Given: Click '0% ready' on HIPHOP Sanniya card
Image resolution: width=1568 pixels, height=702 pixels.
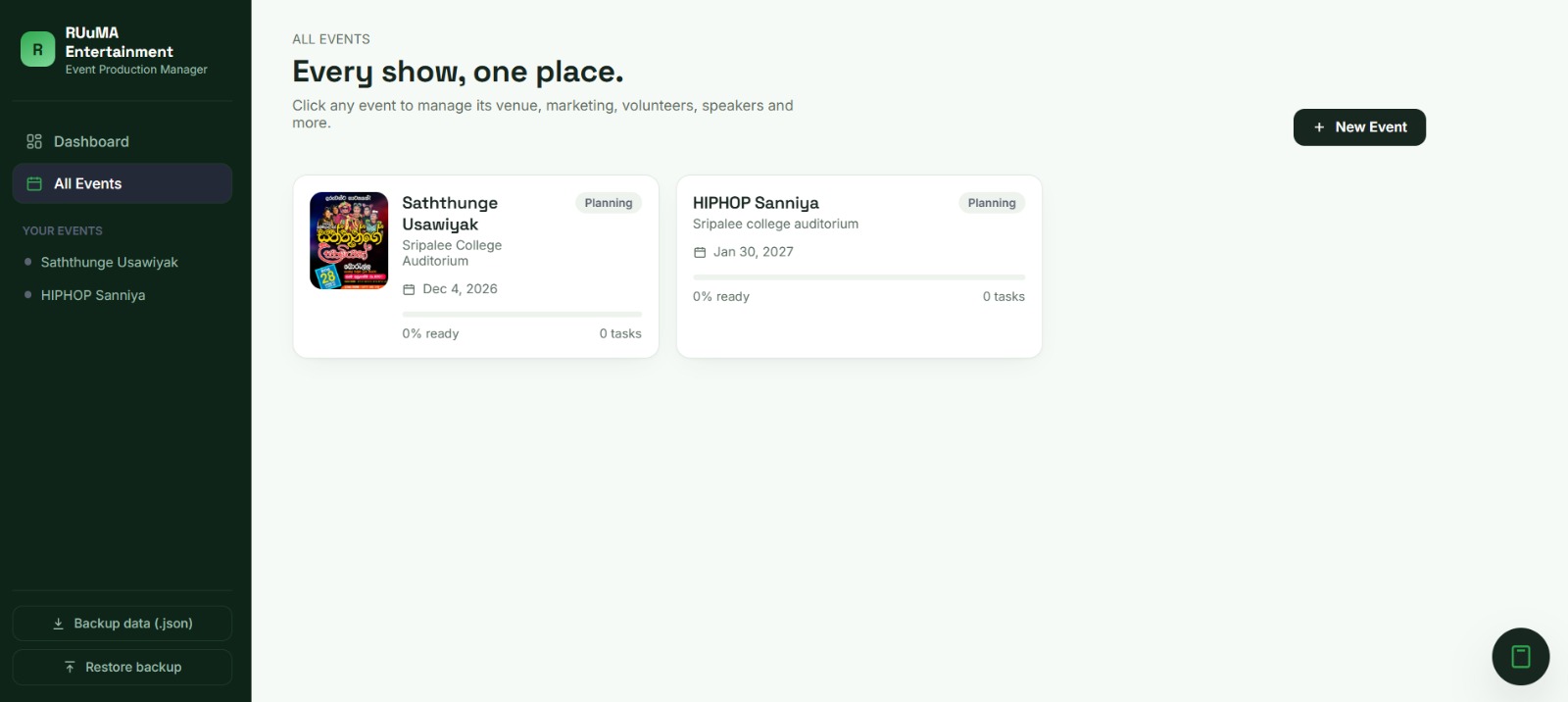Looking at the screenshot, I should tap(721, 296).
